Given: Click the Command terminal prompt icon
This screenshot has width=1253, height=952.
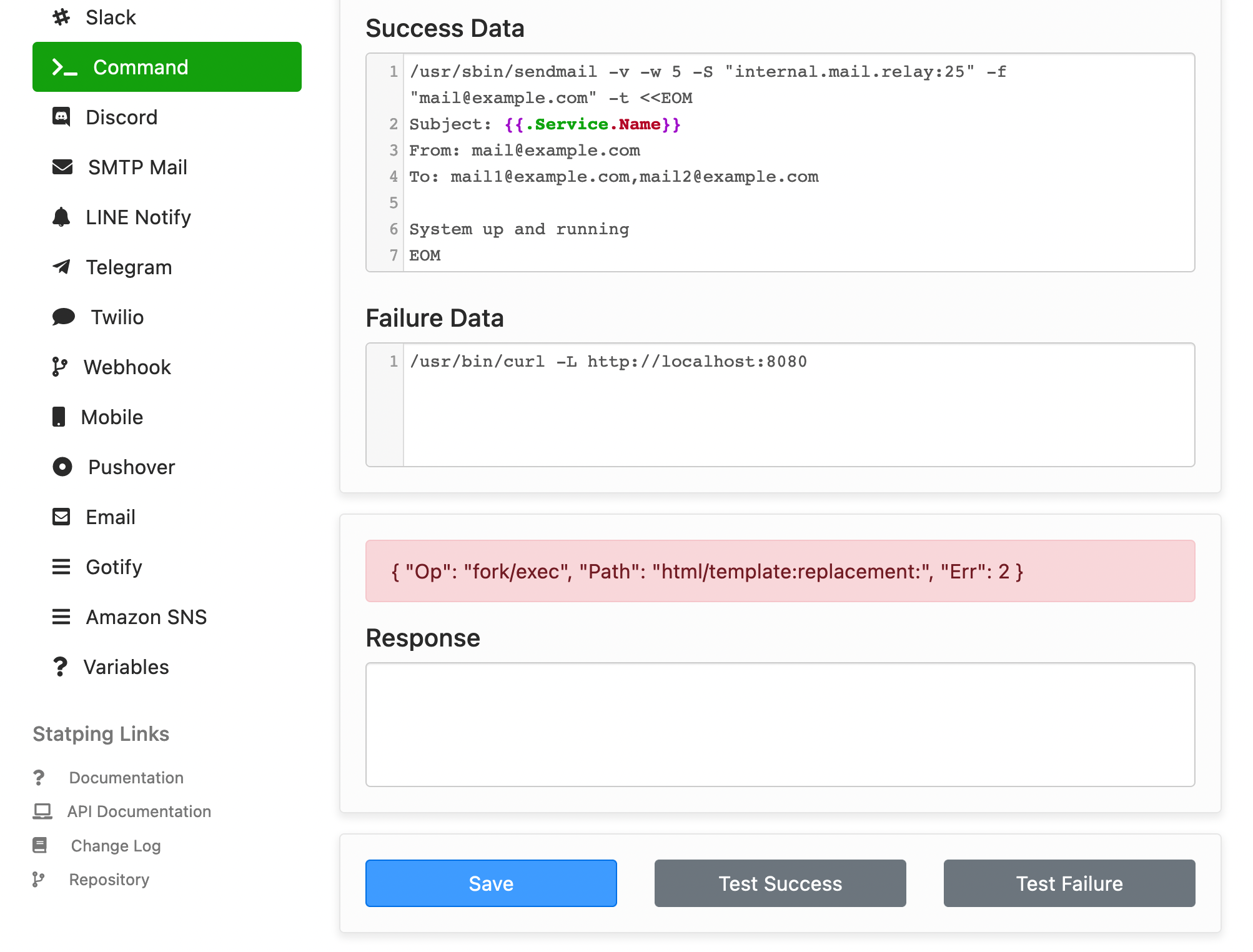Looking at the screenshot, I should pos(64,67).
